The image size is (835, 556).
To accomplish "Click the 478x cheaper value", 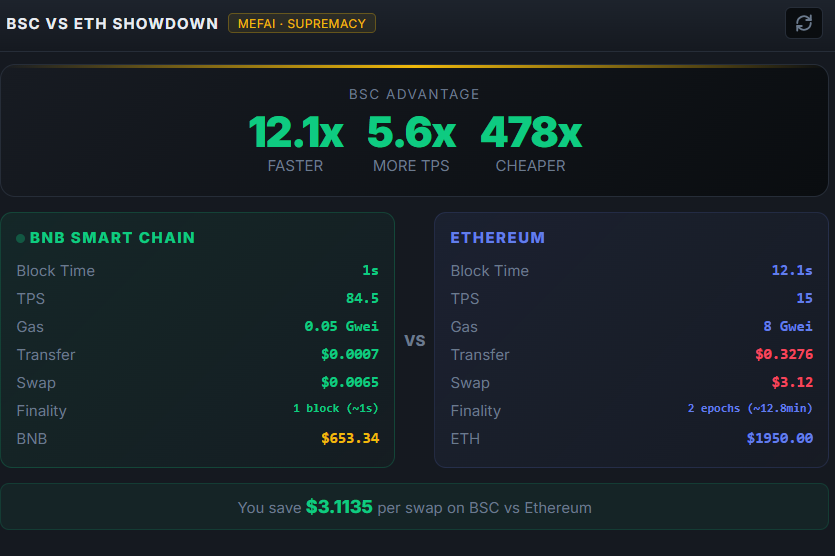I will 531,133.
